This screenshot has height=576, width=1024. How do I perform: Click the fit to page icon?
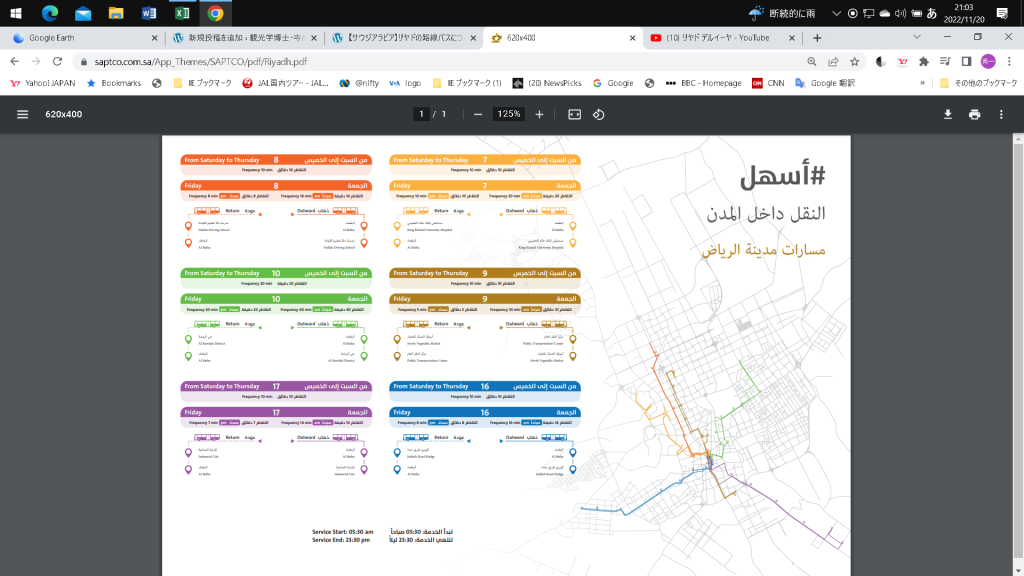point(574,114)
